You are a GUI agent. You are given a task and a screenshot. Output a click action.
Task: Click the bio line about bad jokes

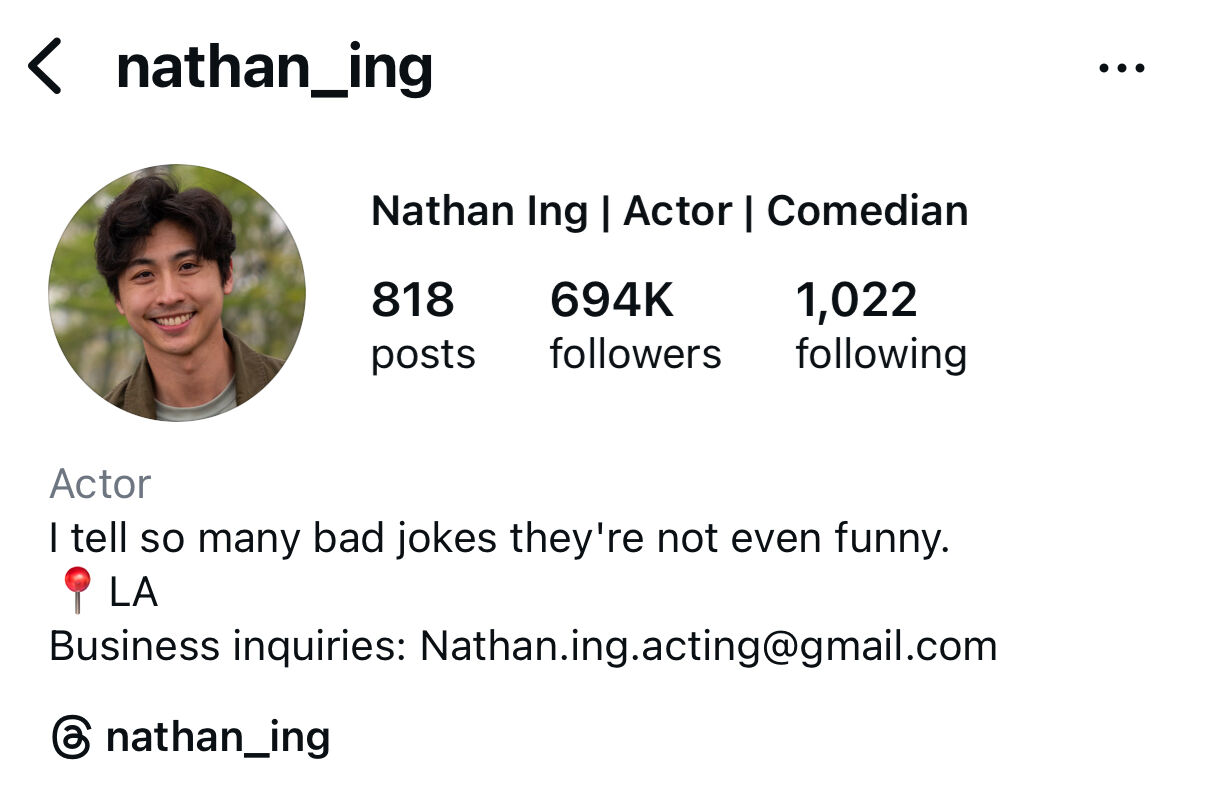pyautogui.click(x=499, y=539)
